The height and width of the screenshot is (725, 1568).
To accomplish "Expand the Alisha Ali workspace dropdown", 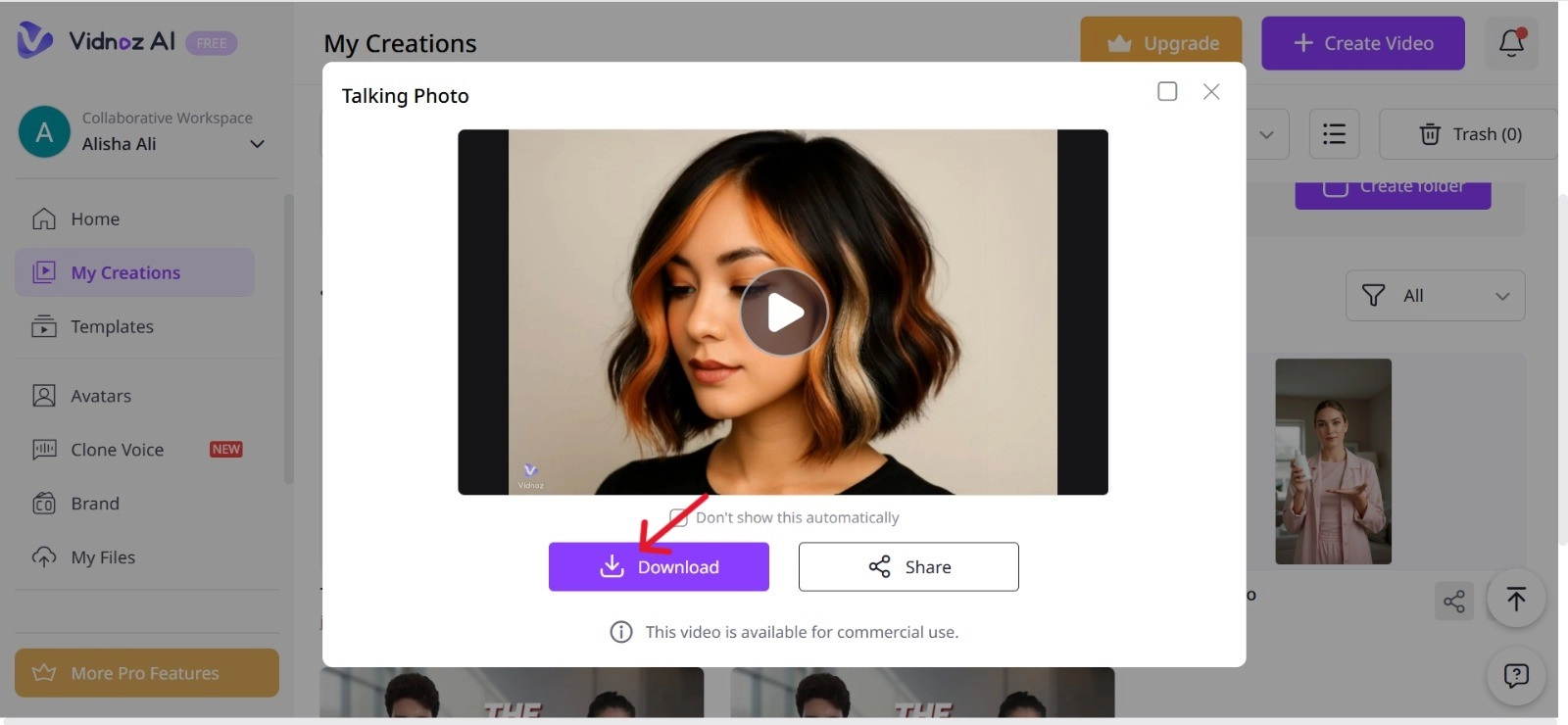I will pos(257,144).
